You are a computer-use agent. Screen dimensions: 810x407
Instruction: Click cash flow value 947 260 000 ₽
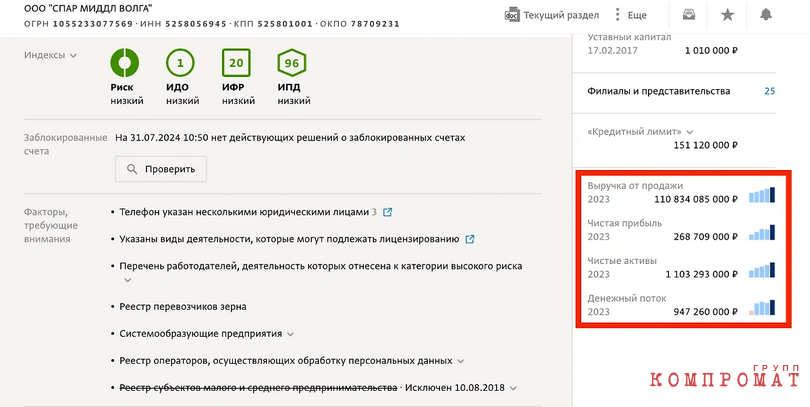coord(705,312)
